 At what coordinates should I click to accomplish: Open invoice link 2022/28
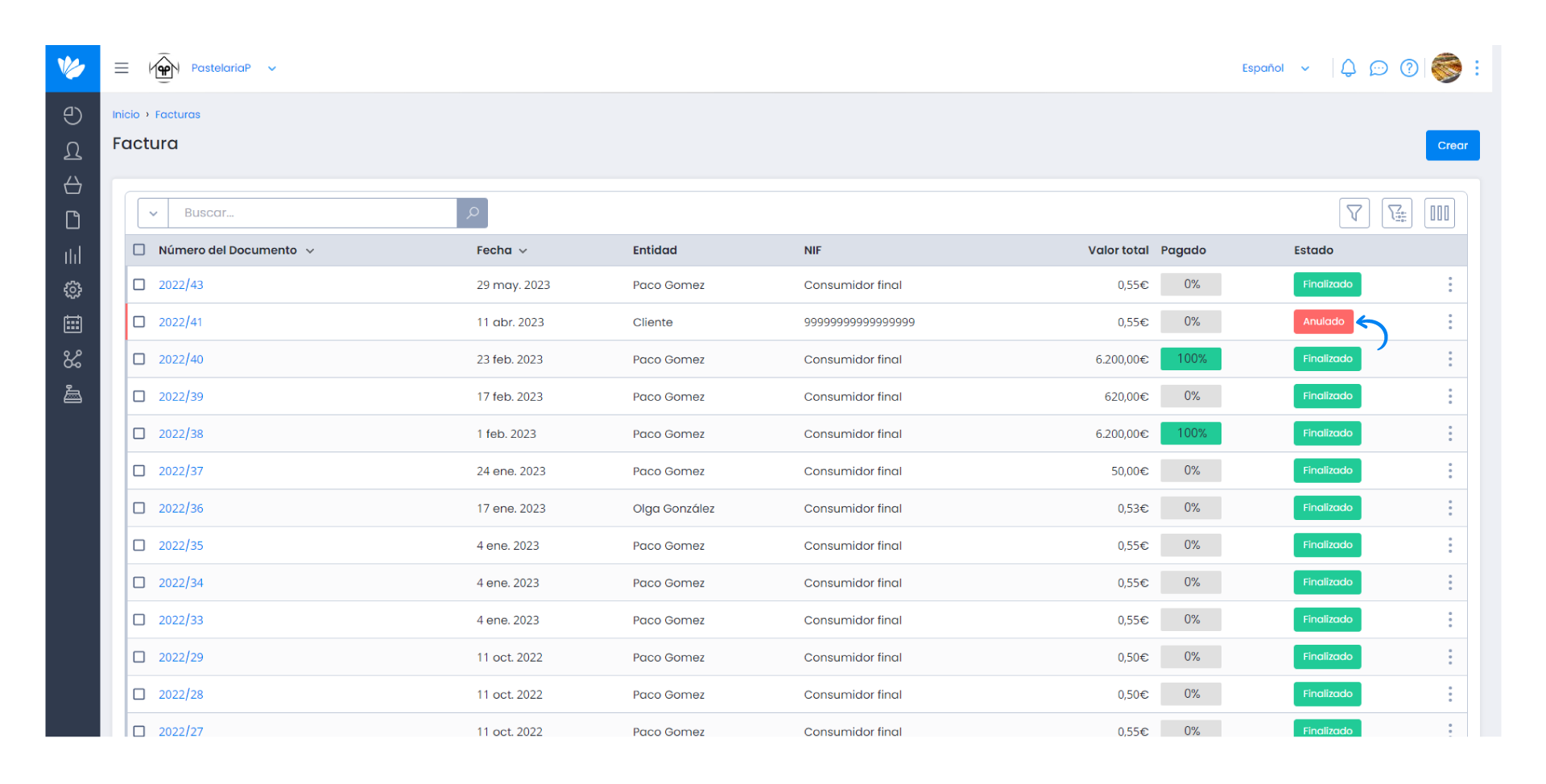(181, 694)
